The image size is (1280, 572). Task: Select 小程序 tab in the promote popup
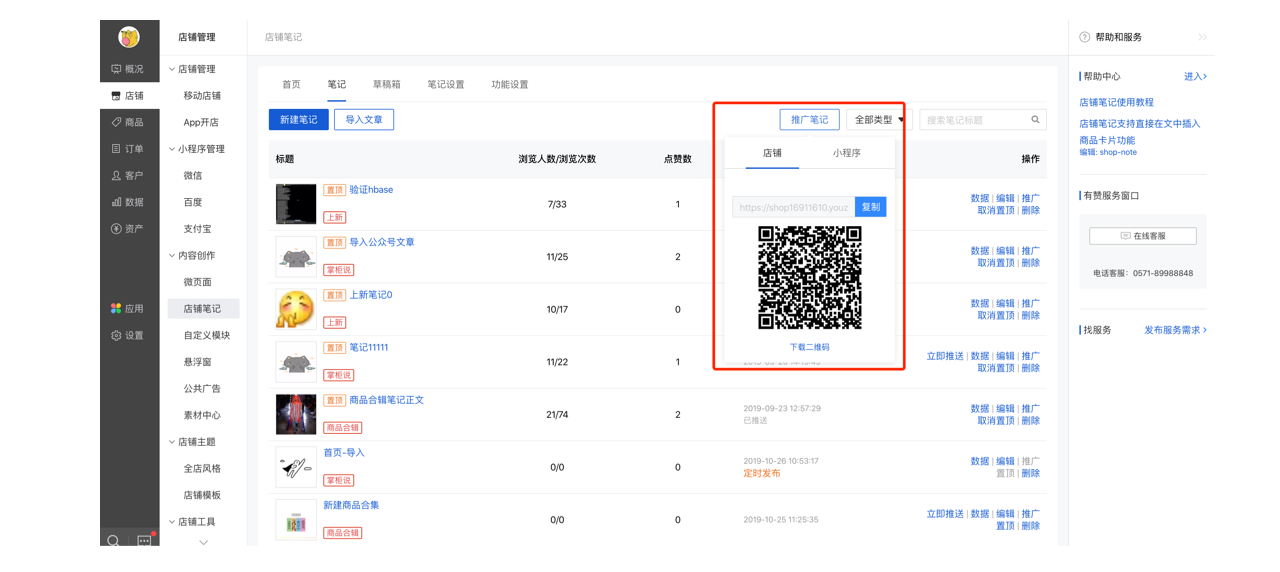847,153
